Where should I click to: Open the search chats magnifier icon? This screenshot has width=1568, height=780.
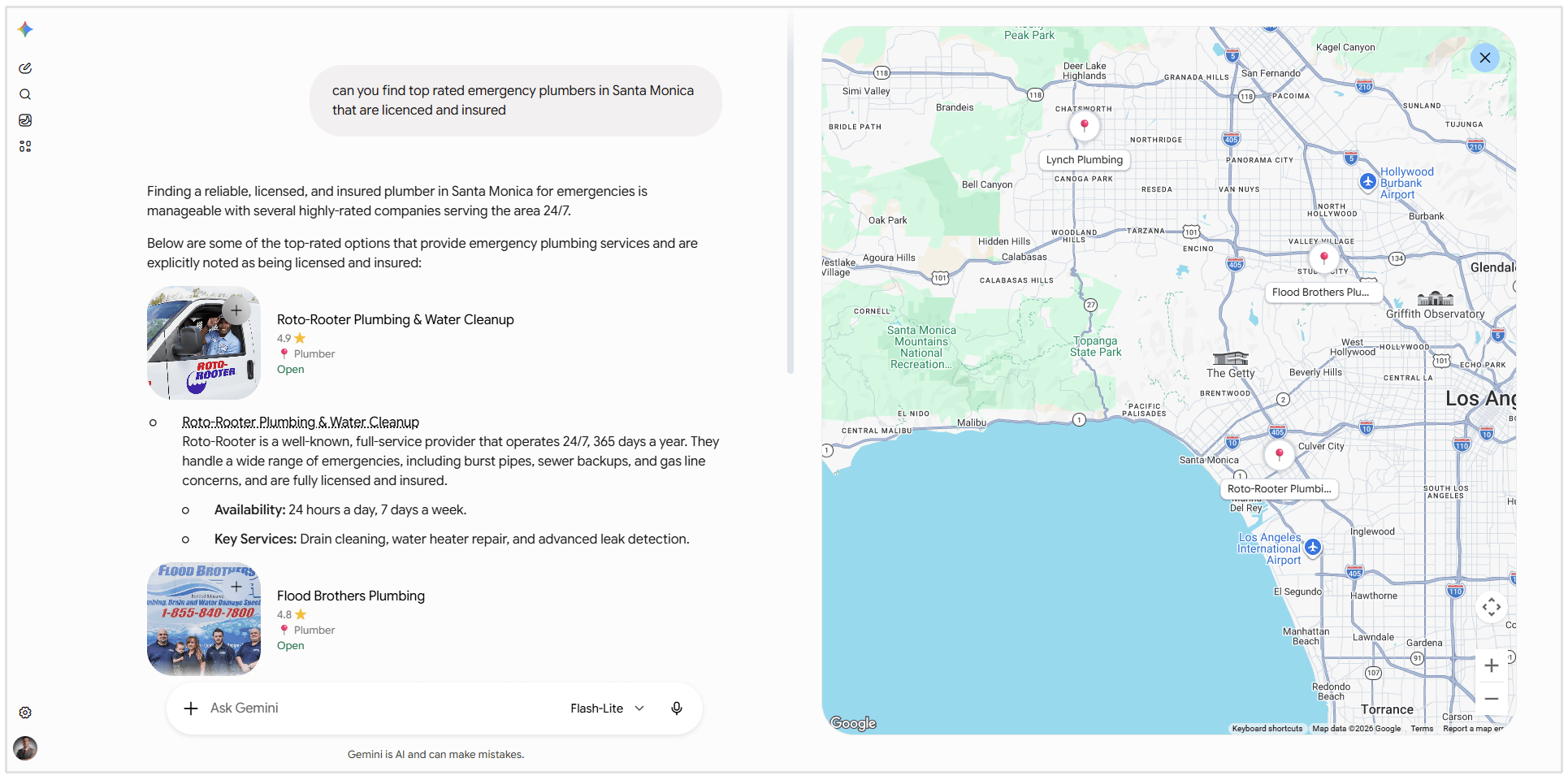pos(25,94)
